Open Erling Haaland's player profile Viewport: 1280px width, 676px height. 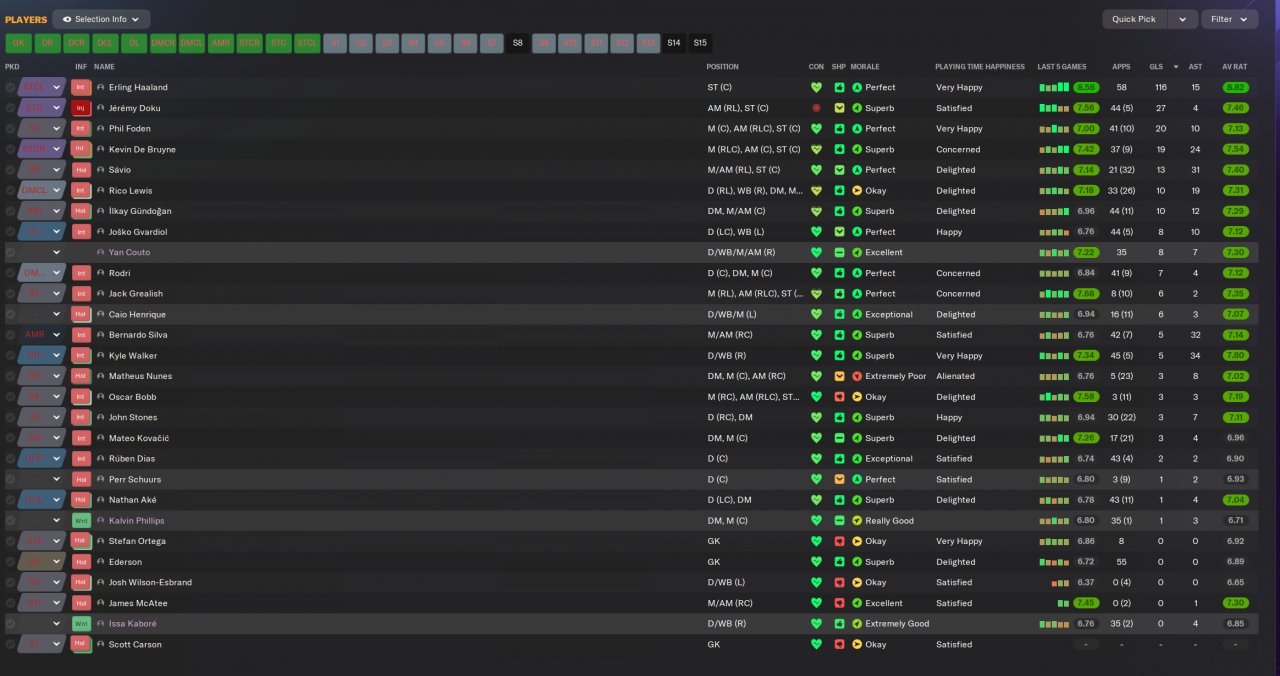click(138, 87)
